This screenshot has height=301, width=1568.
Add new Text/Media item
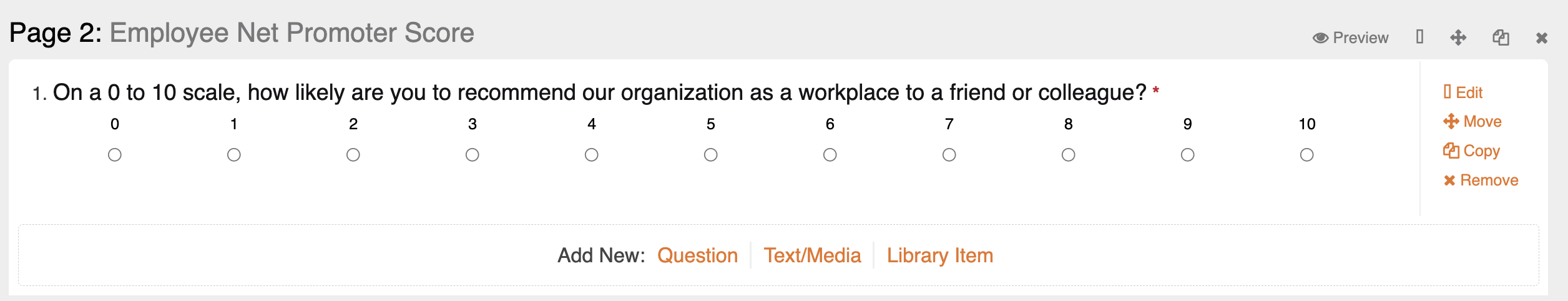[x=812, y=255]
